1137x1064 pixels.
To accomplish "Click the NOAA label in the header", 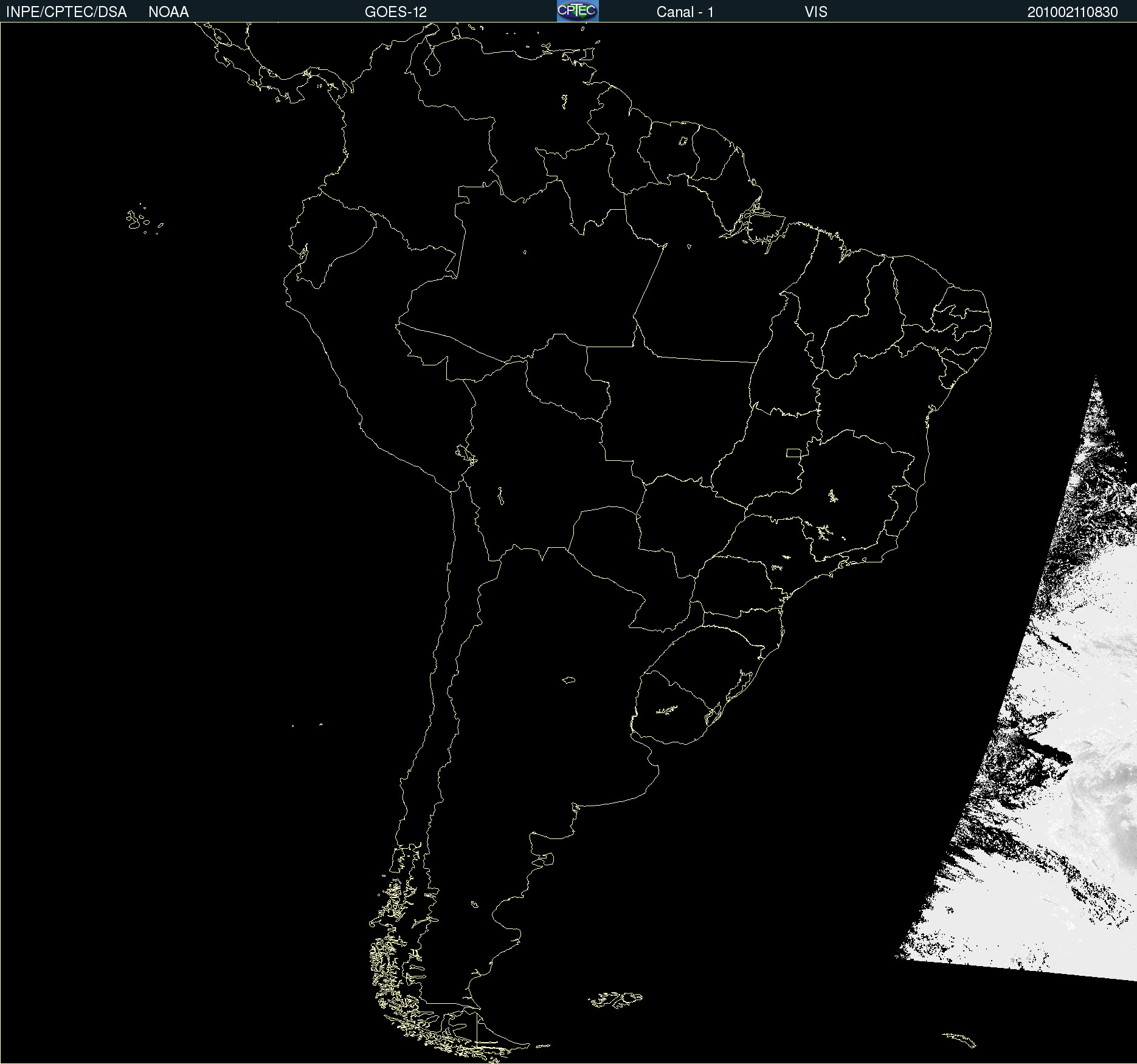I will coord(168,12).
